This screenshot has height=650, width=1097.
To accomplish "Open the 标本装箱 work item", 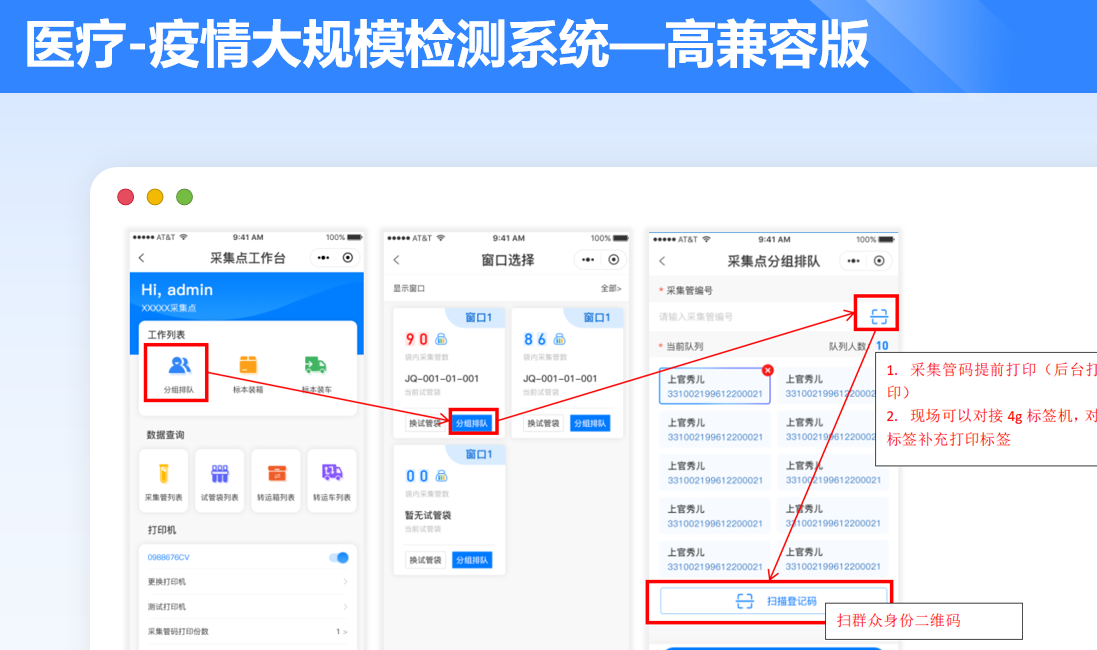I will [248, 374].
